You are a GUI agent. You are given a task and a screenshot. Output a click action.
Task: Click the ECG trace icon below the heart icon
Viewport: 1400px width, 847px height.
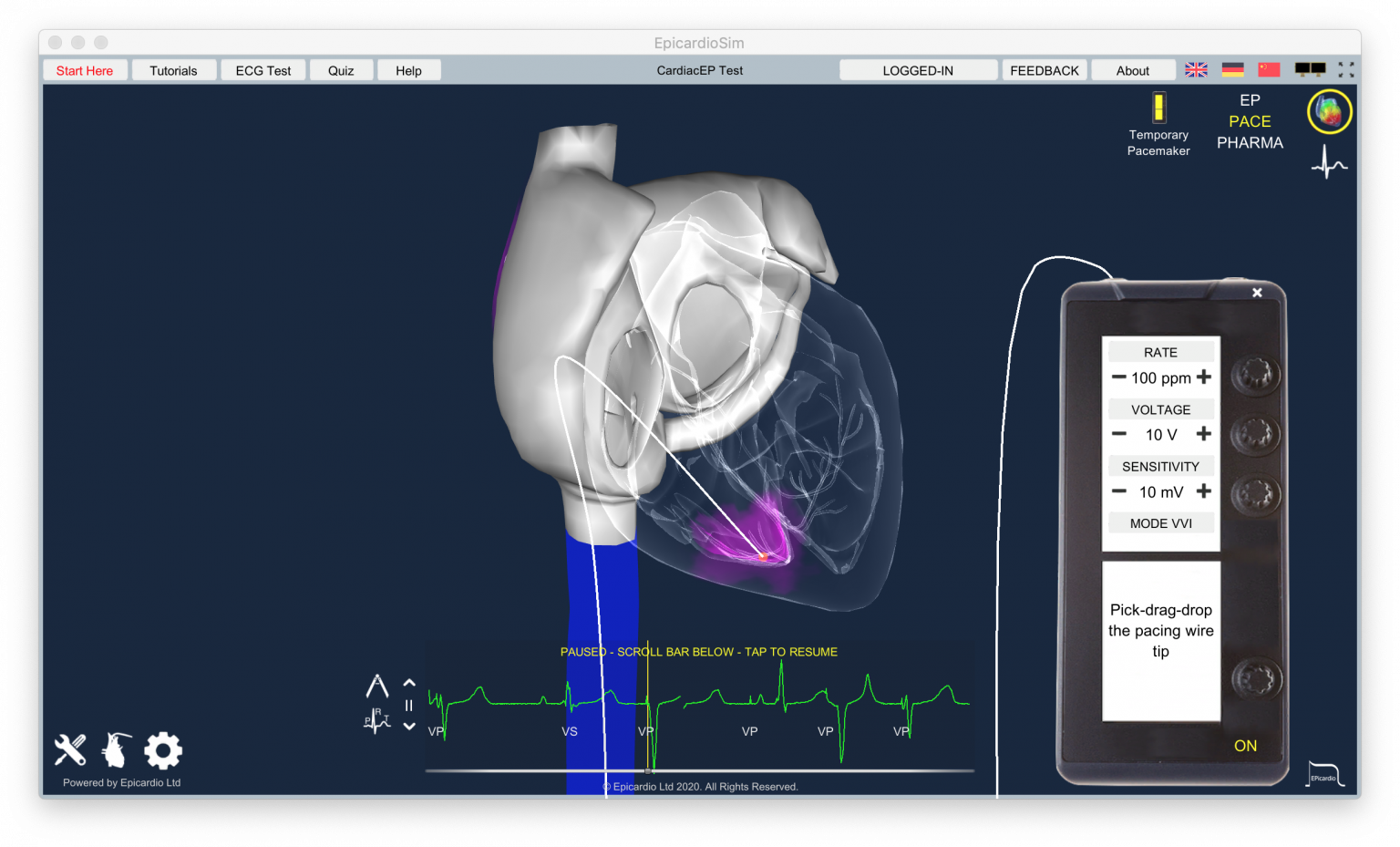pos(1329,164)
